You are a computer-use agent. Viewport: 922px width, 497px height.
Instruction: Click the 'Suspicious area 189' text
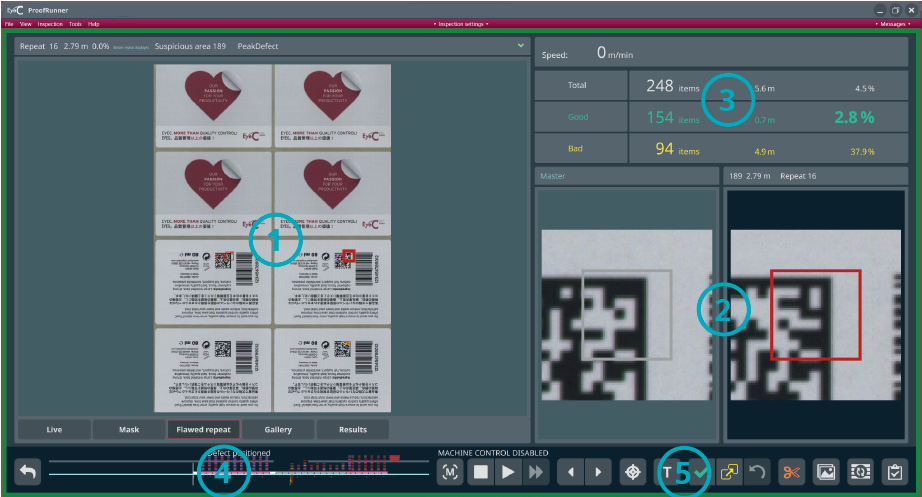point(190,46)
